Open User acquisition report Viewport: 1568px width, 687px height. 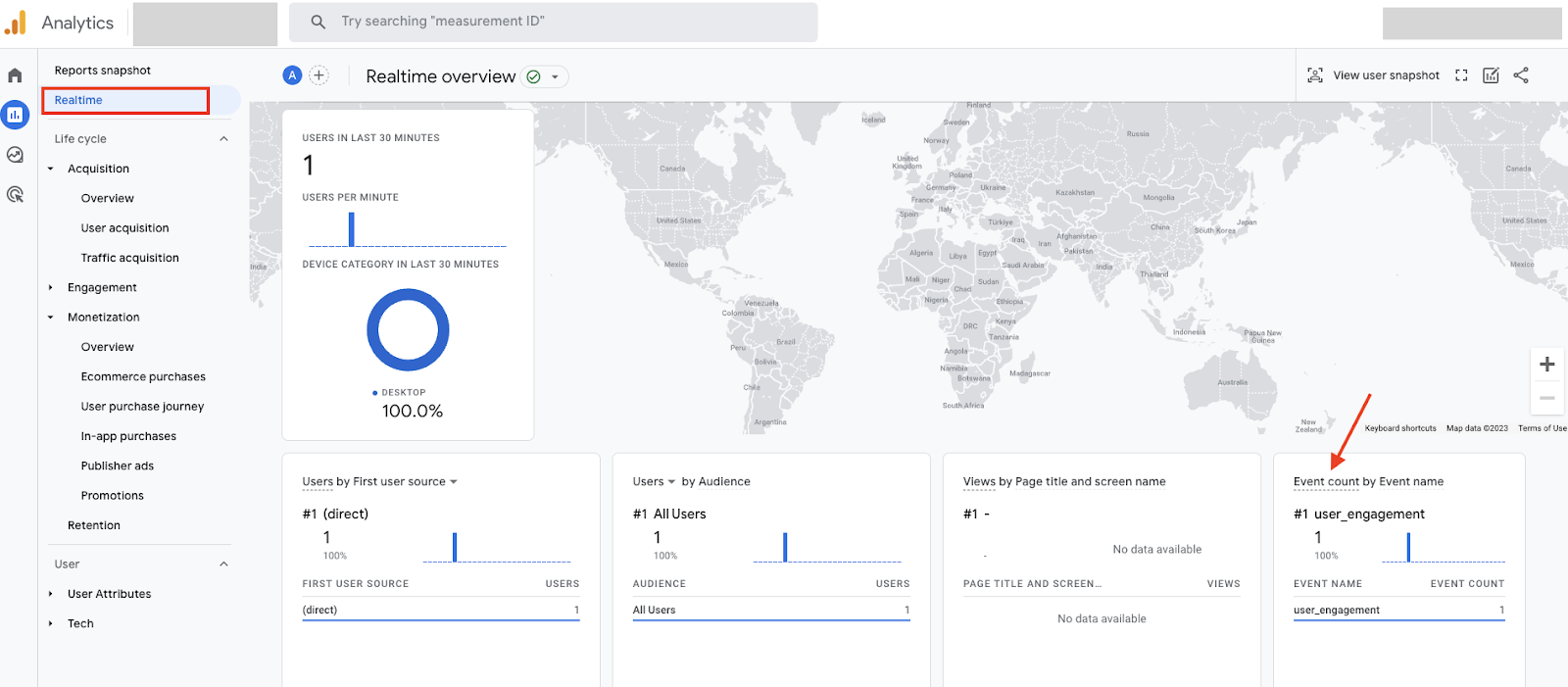pos(125,228)
